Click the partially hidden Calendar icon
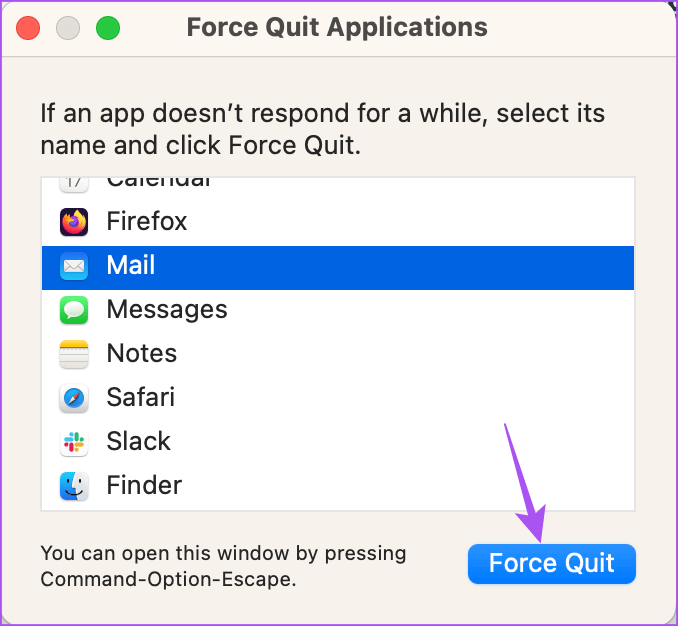Viewport: 678px width, 626px height. click(75, 183)
